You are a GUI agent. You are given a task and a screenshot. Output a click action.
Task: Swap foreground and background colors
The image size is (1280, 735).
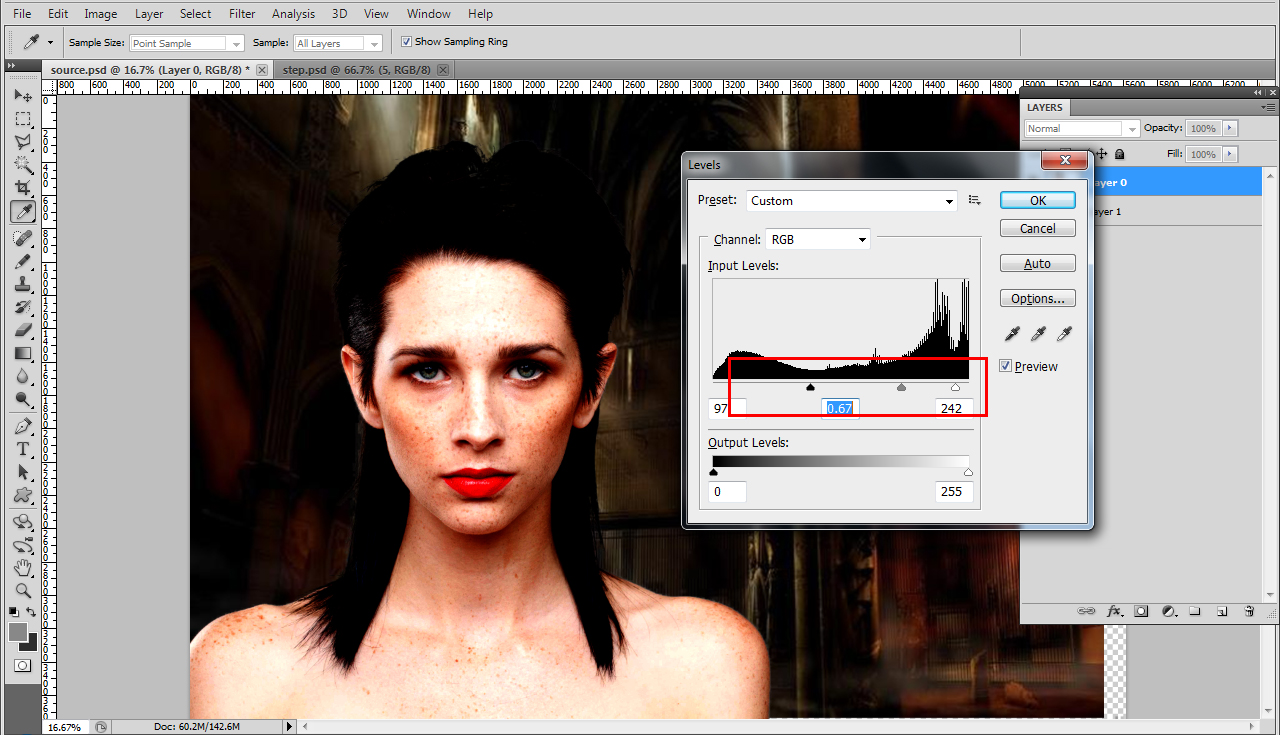32,611
